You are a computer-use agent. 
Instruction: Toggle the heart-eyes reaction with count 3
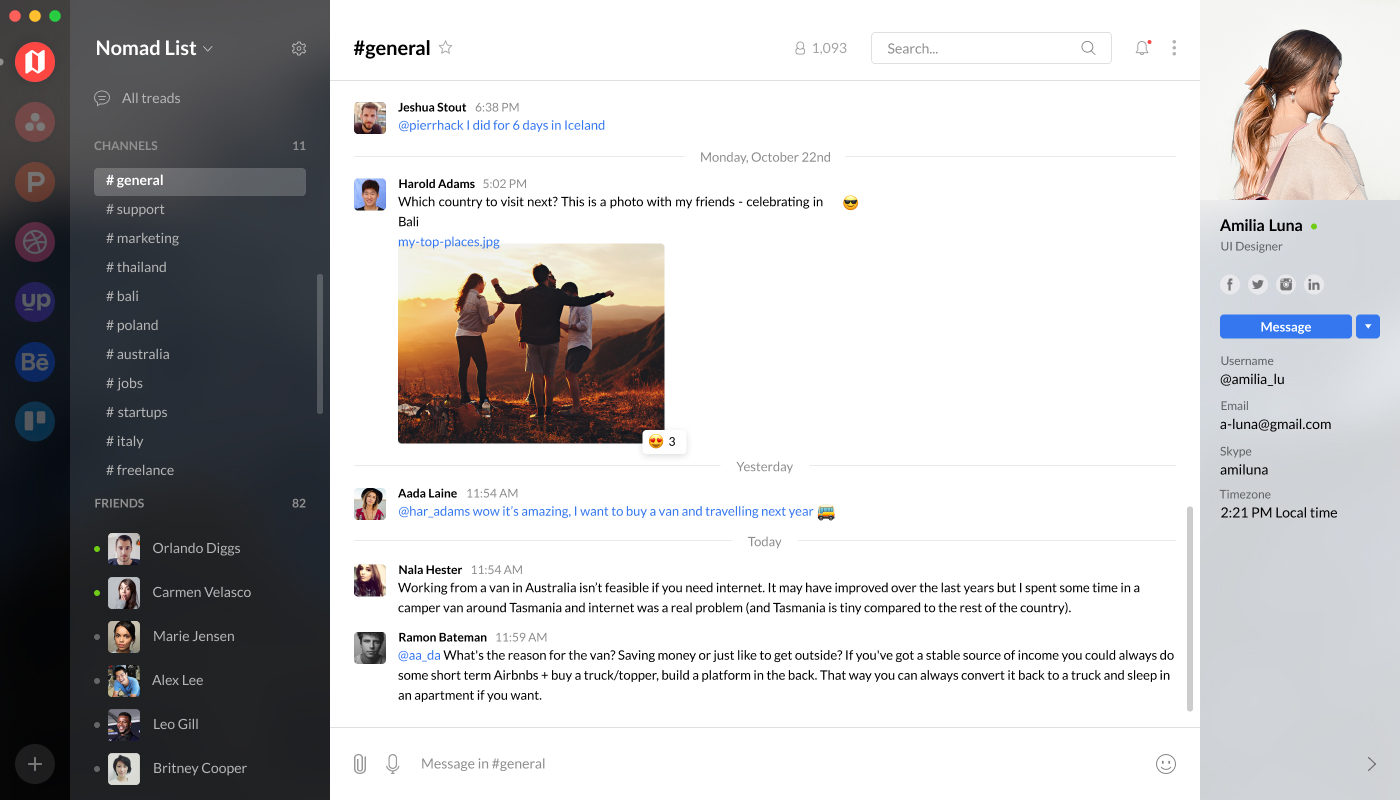pyautogui.click(x=664, y=441)
